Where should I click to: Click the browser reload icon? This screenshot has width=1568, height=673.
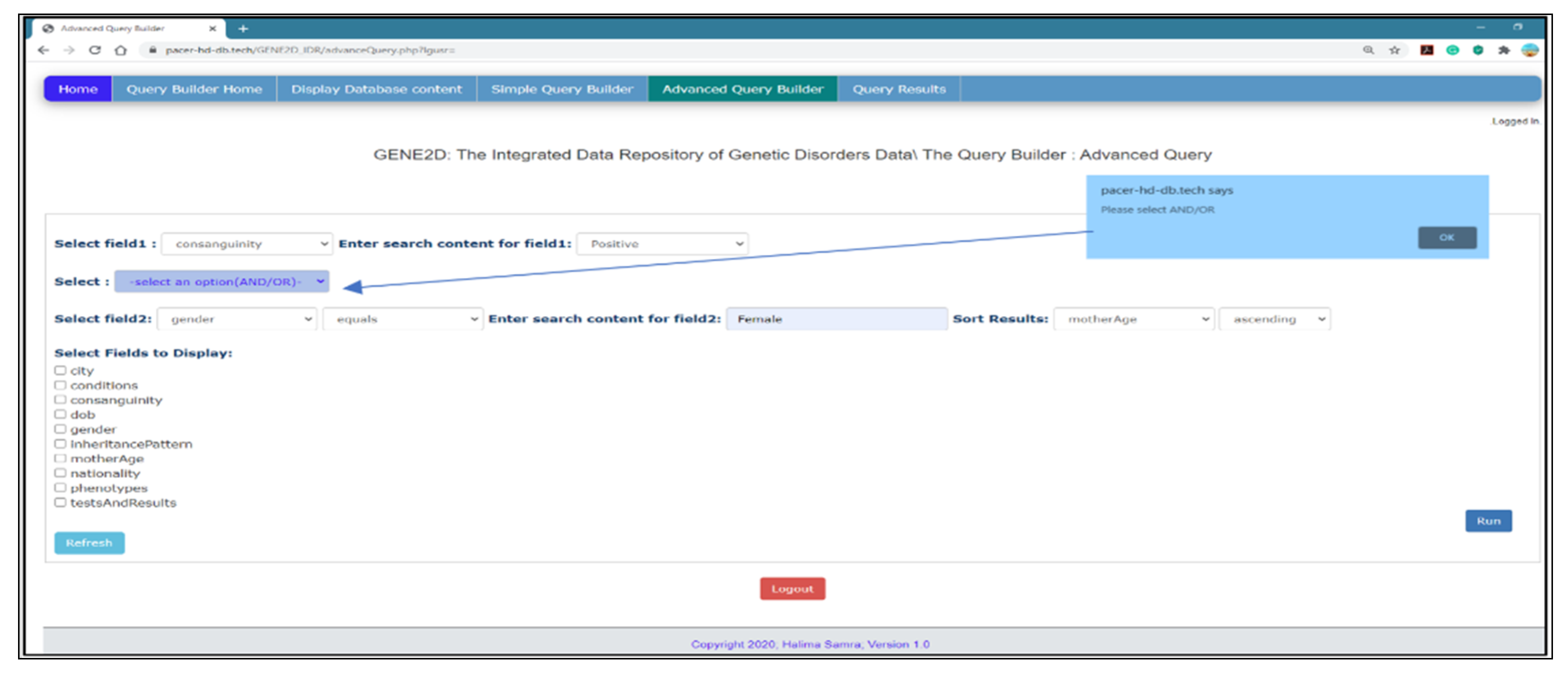(94, 50)
